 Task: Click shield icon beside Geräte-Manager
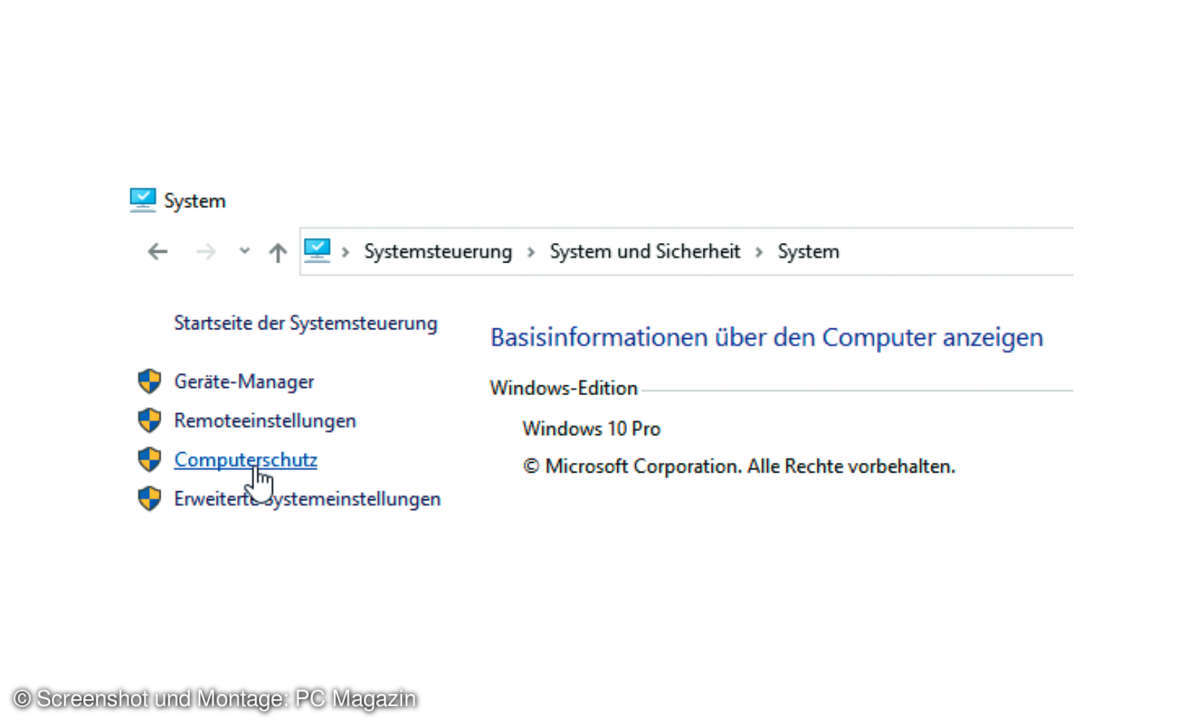point(149,381)
